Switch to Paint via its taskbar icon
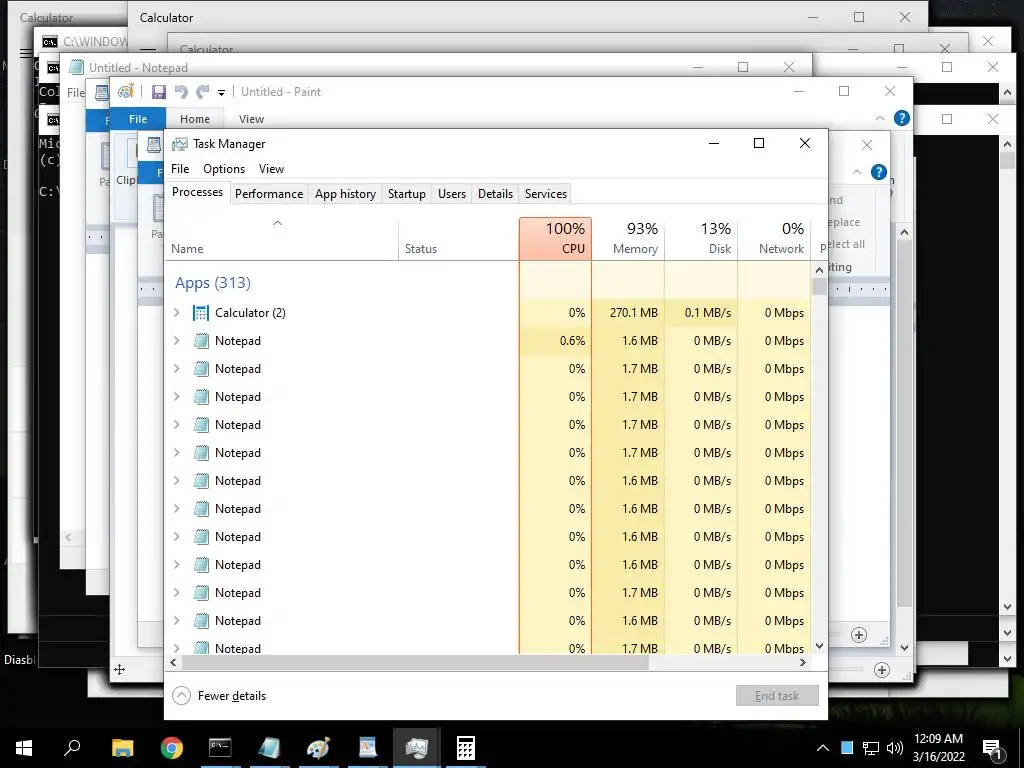1024x768 pixels. click(318, 748)
